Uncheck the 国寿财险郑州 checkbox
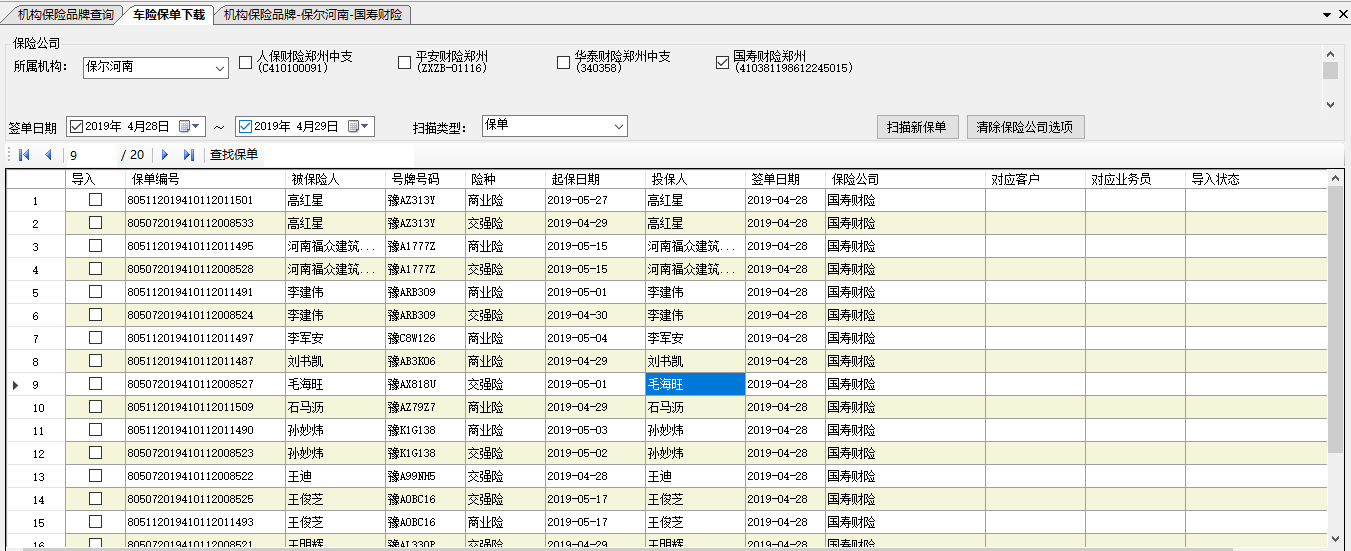The height and width of the screenshot is (551, 1351). [x=722, y=63]
